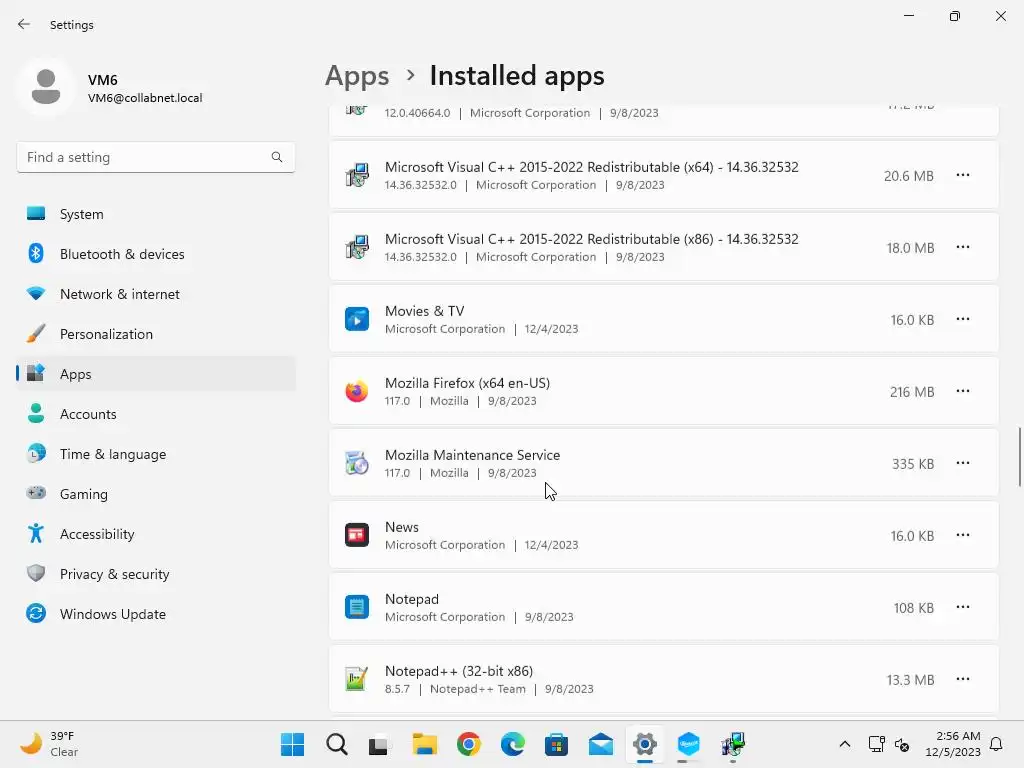The width and height of the screenshot is (1024, 768).
Task: Open Time & language settings
Action: point(155,454)
